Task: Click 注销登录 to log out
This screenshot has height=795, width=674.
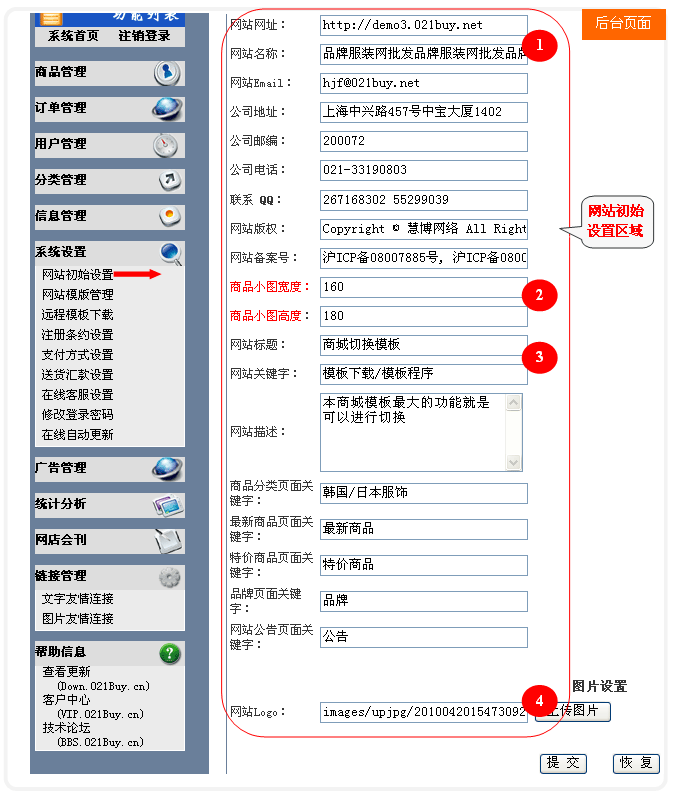Action: point(145,36)
